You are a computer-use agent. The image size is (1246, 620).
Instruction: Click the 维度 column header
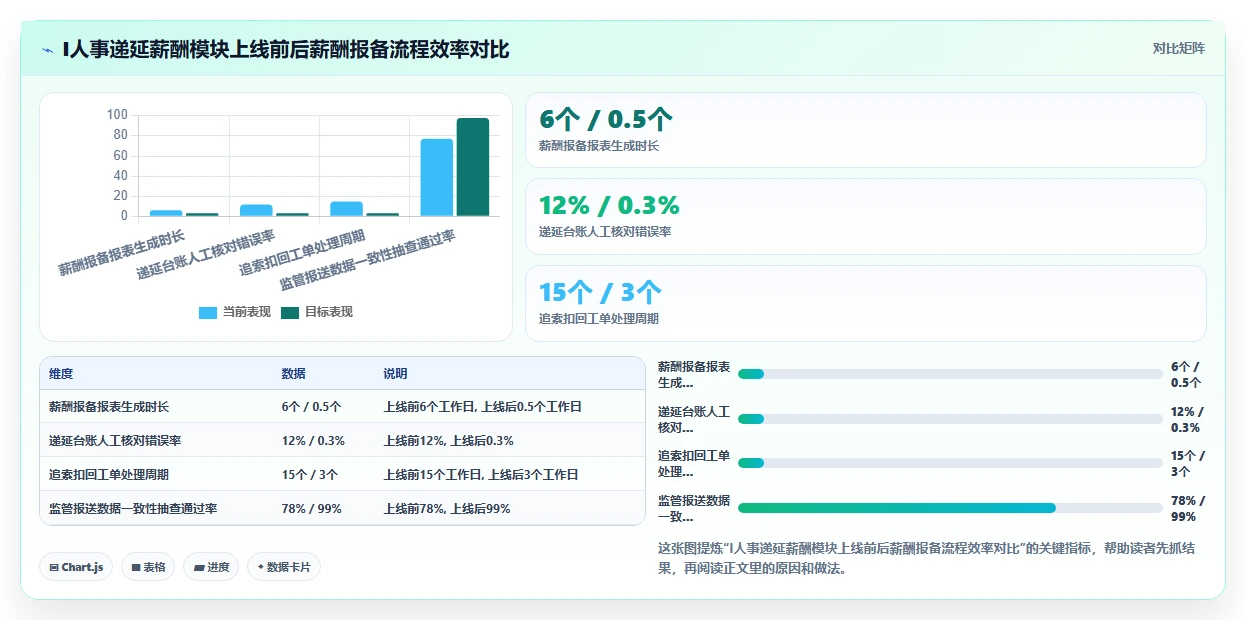tap(61, 374)
